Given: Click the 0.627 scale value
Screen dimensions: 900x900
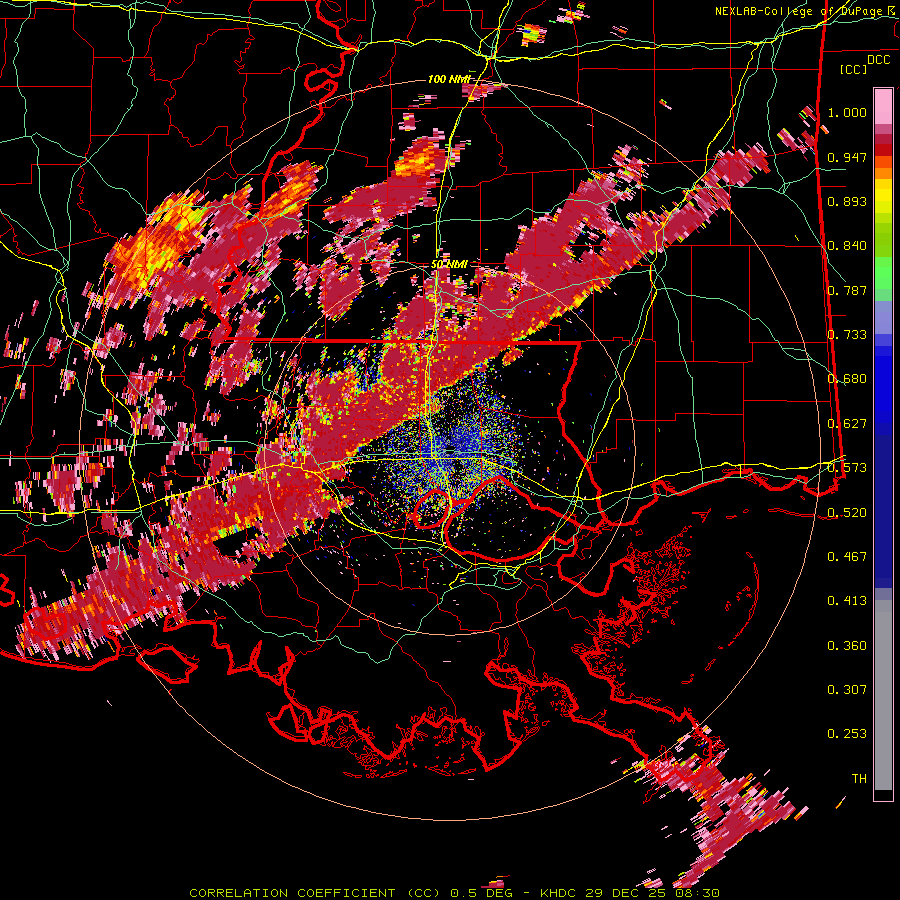Looking at the screenshot, I should (x=847, y=424).
